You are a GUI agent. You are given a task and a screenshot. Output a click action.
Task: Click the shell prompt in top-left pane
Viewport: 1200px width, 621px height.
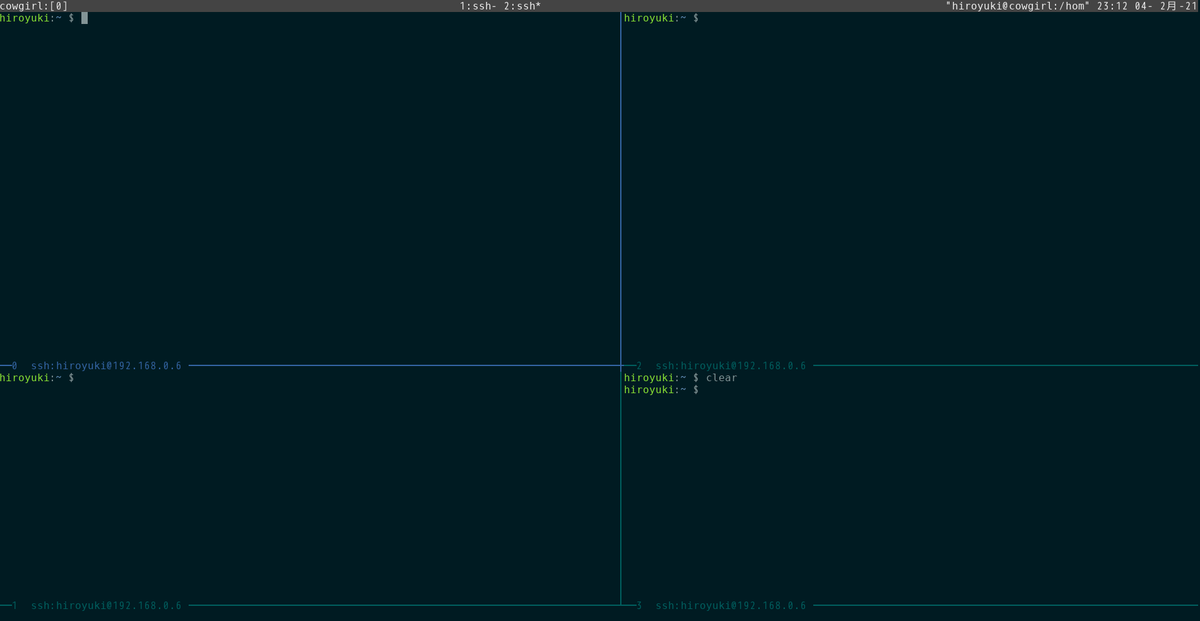pos(35,17)
